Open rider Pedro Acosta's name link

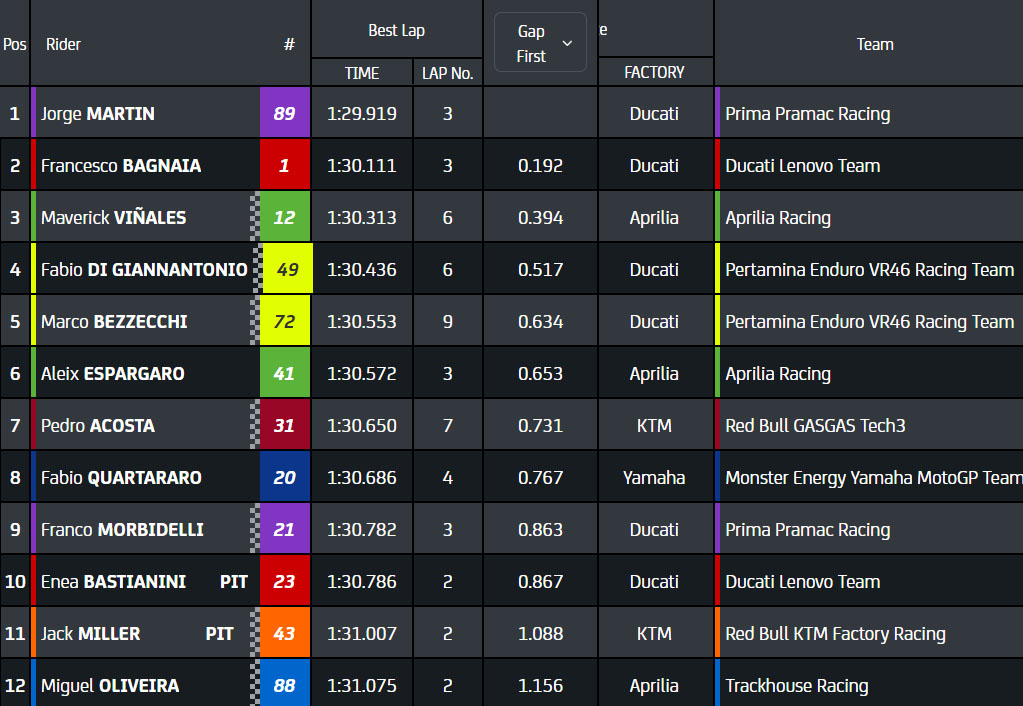pos(98,426)
